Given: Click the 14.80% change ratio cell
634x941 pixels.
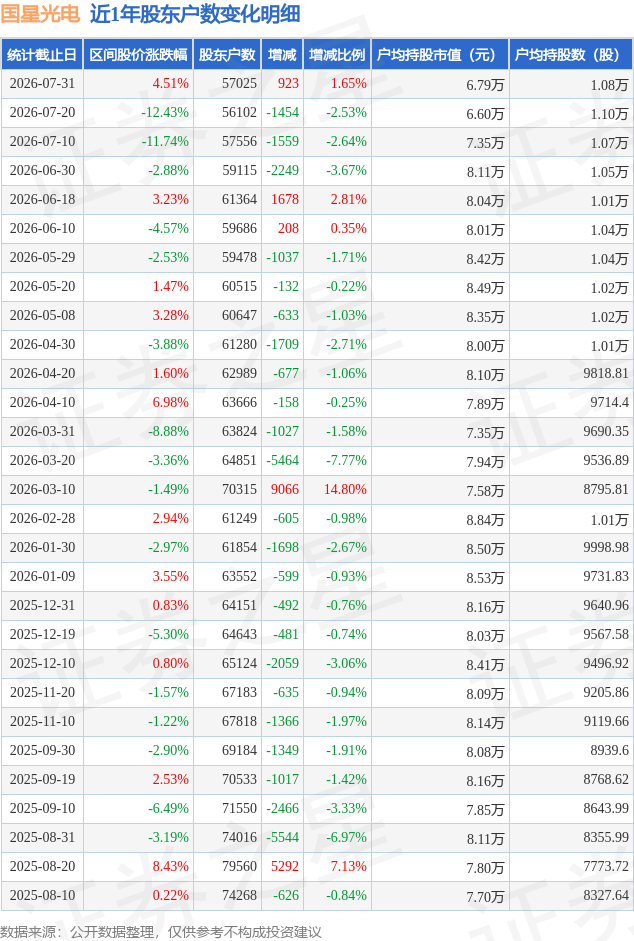Looking at the screenshot, I should click(x=345, y=489).
